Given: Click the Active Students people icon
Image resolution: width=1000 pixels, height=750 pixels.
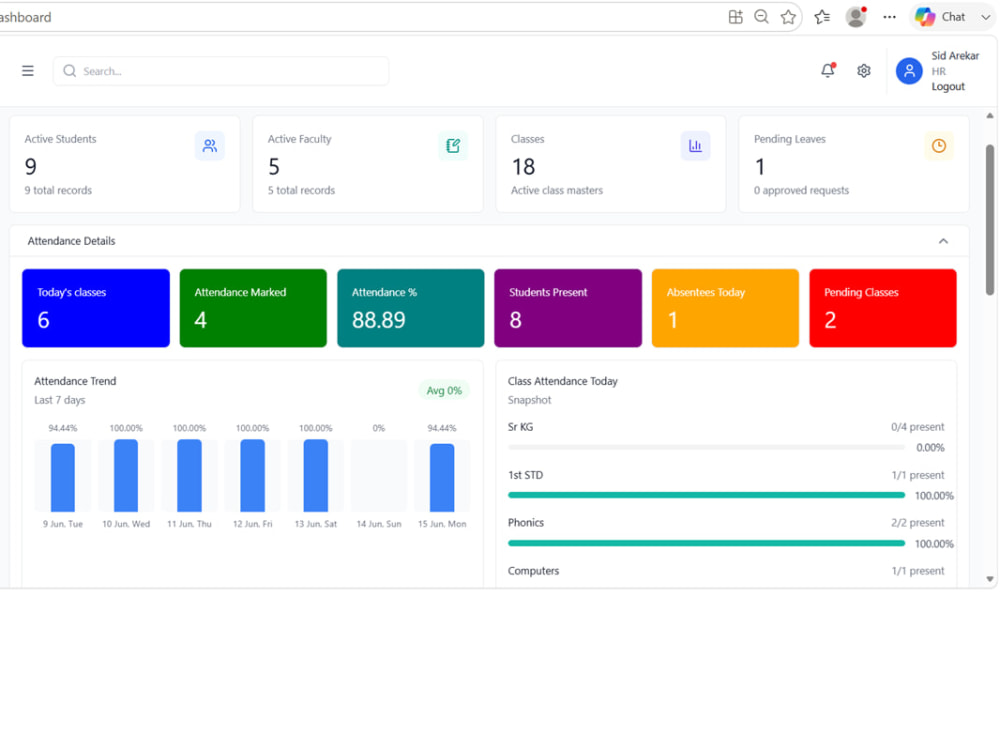Looking at the screenshot, I should (210, 146).
